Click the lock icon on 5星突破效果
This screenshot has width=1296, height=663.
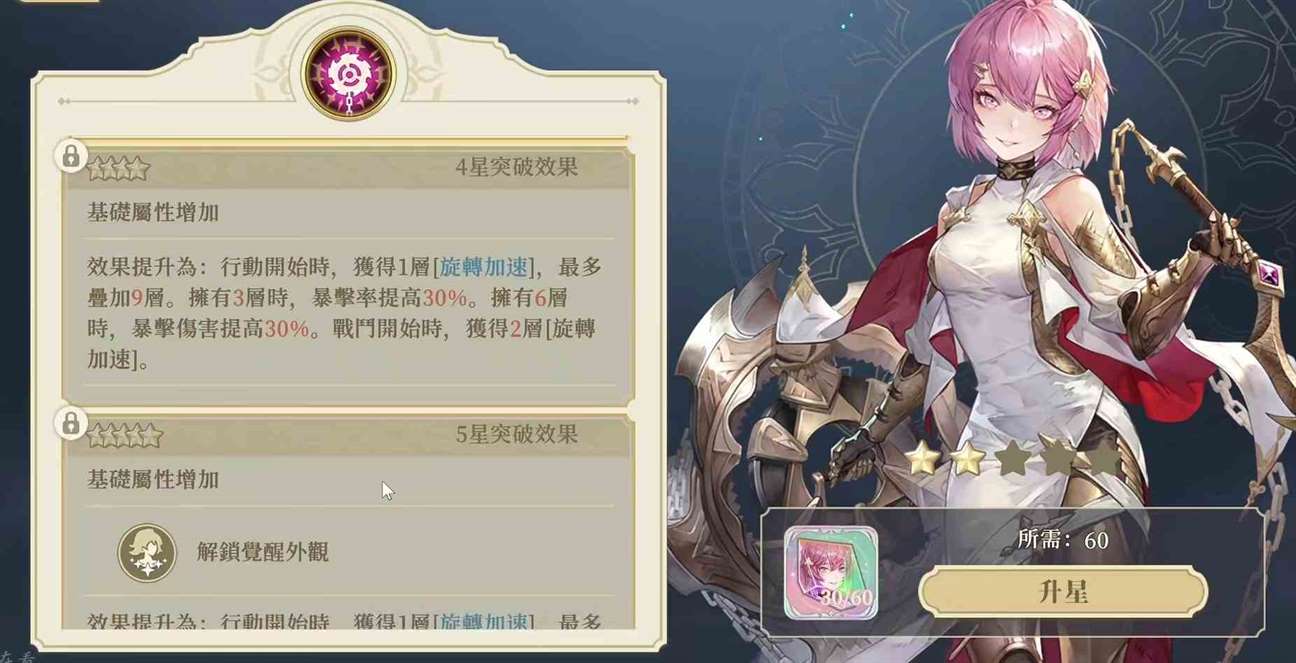click(x=70, y=423)
